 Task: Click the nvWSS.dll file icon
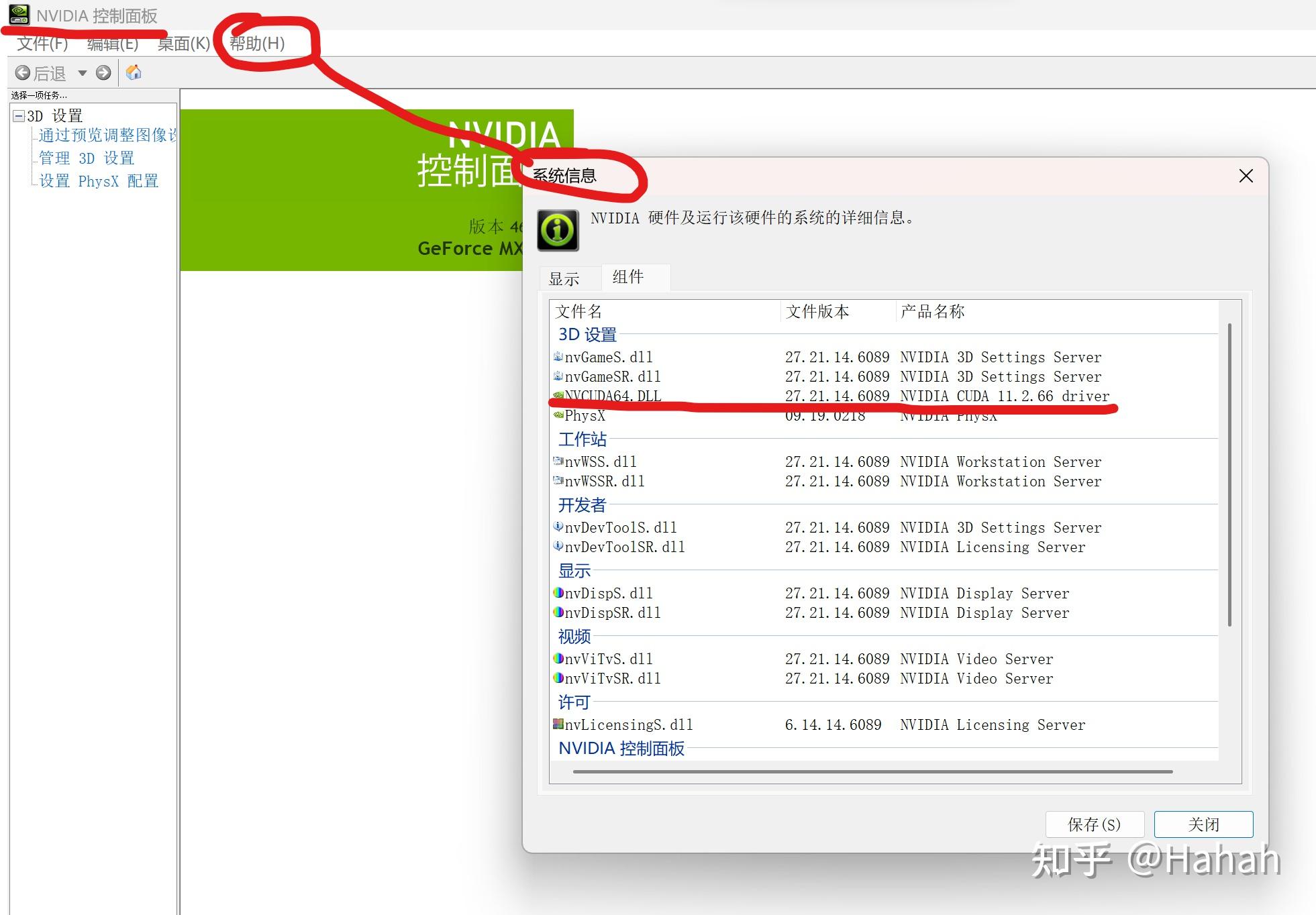click(558, 461)
